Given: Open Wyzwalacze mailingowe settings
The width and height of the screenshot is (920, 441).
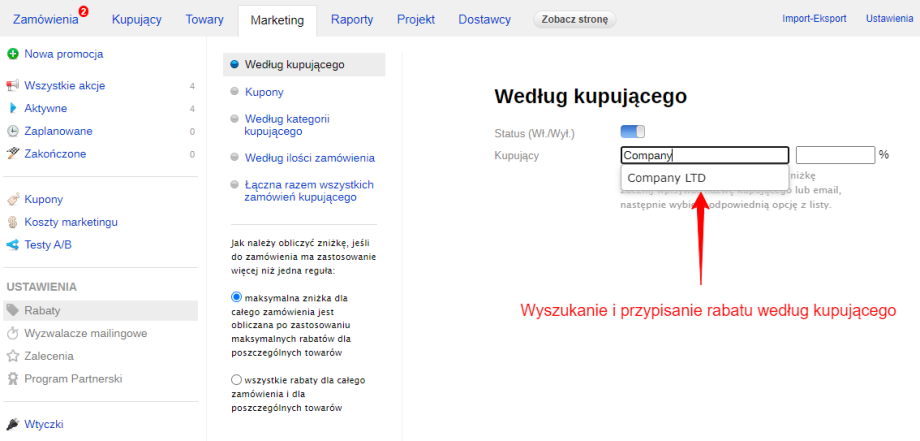Looking at the screenshot, I should tap(86, 333).
